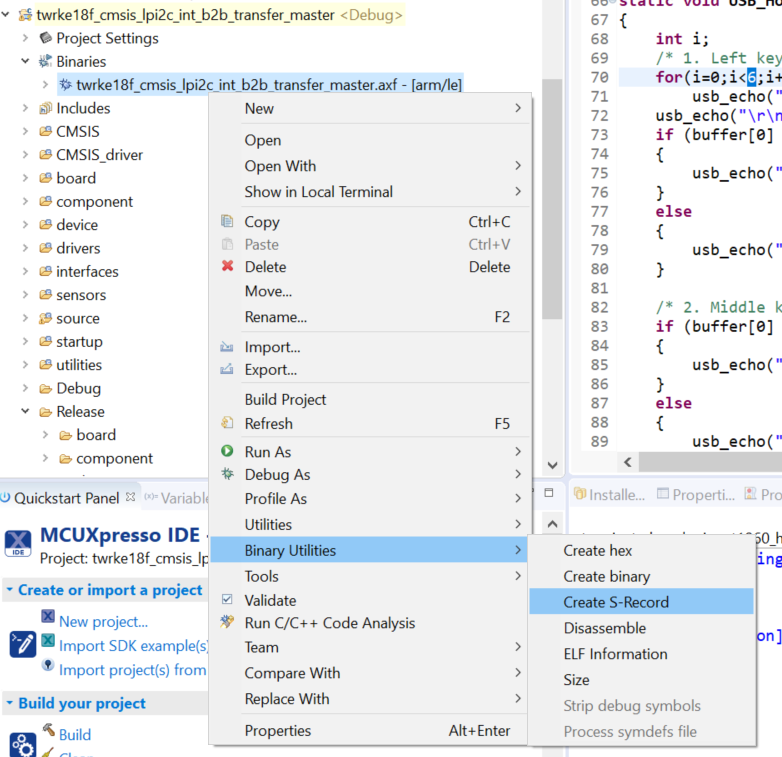Open Properties from context menu

click(369, 731)
